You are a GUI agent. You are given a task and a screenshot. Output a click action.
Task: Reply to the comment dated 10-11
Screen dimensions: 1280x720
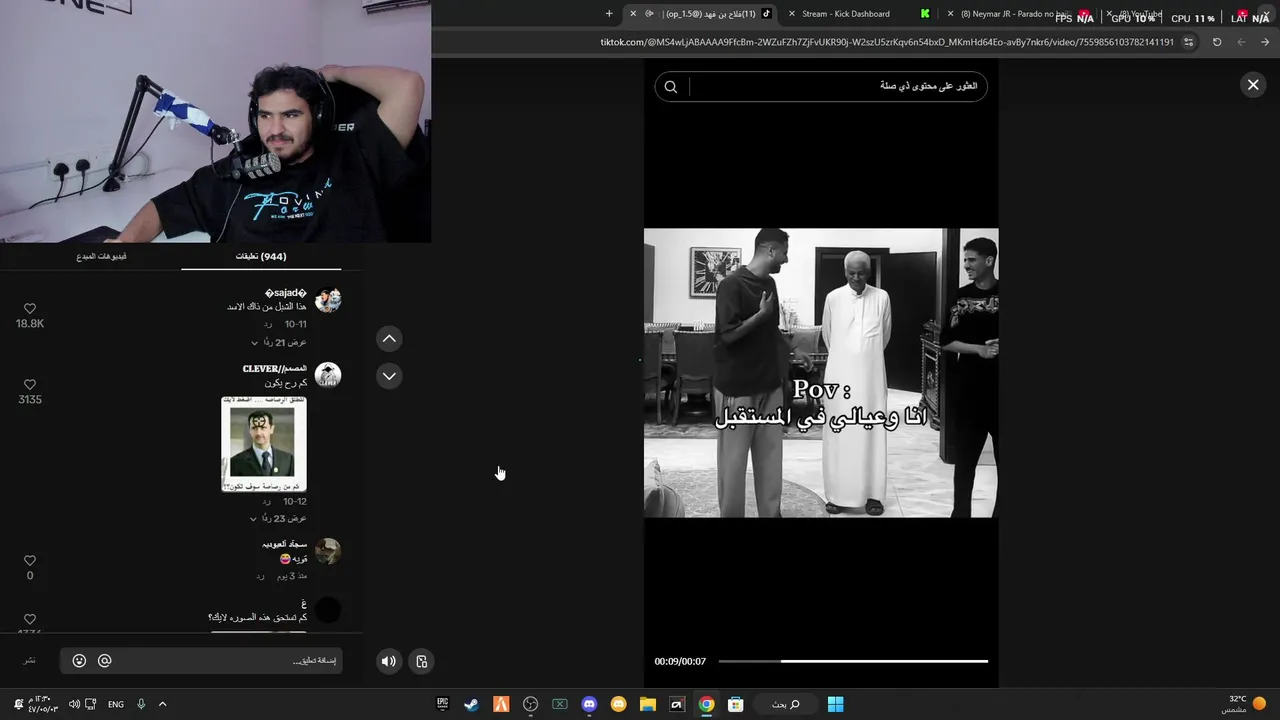tap(267, 325)
